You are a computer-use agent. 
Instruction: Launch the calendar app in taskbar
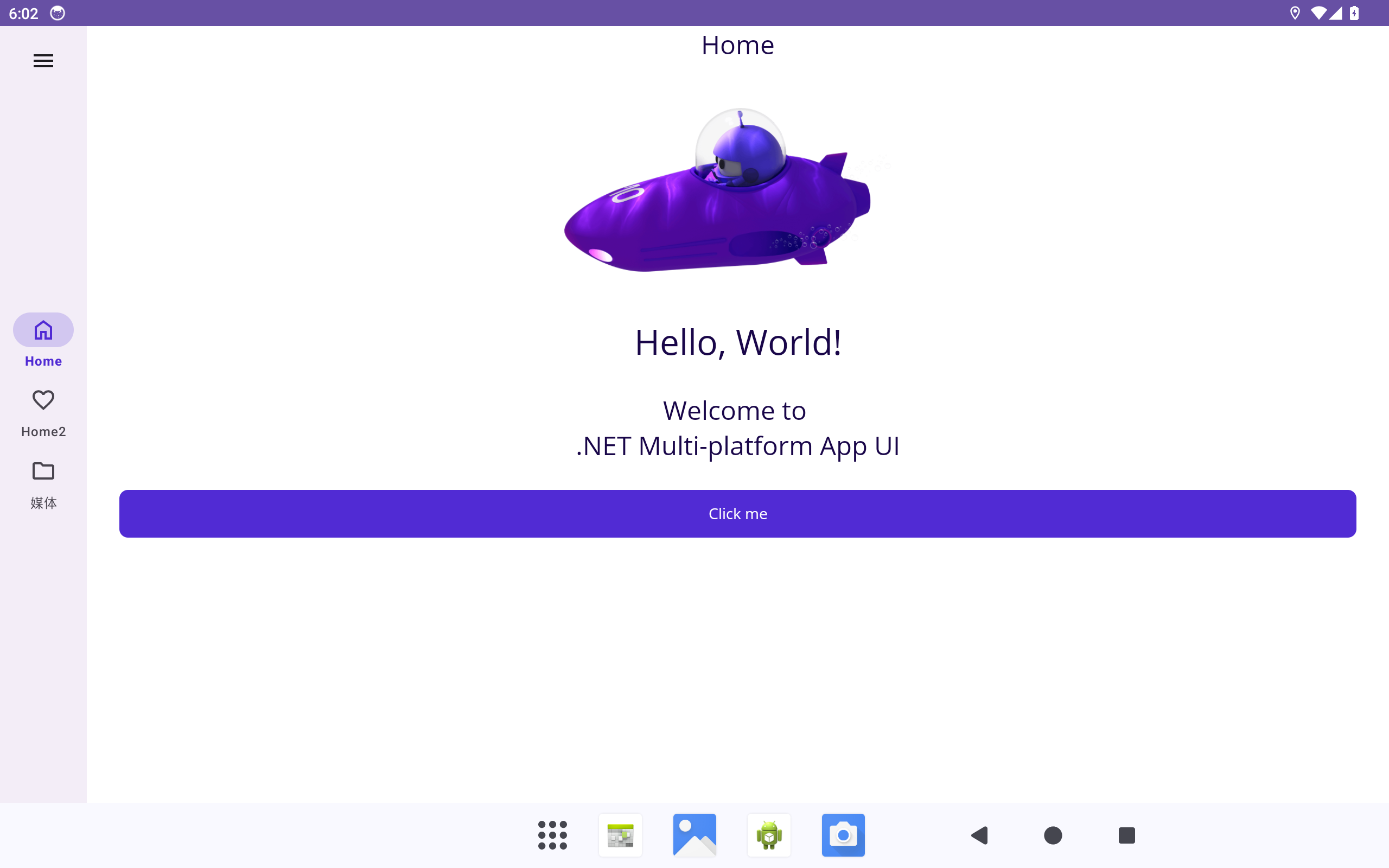(x=620, y=835)
